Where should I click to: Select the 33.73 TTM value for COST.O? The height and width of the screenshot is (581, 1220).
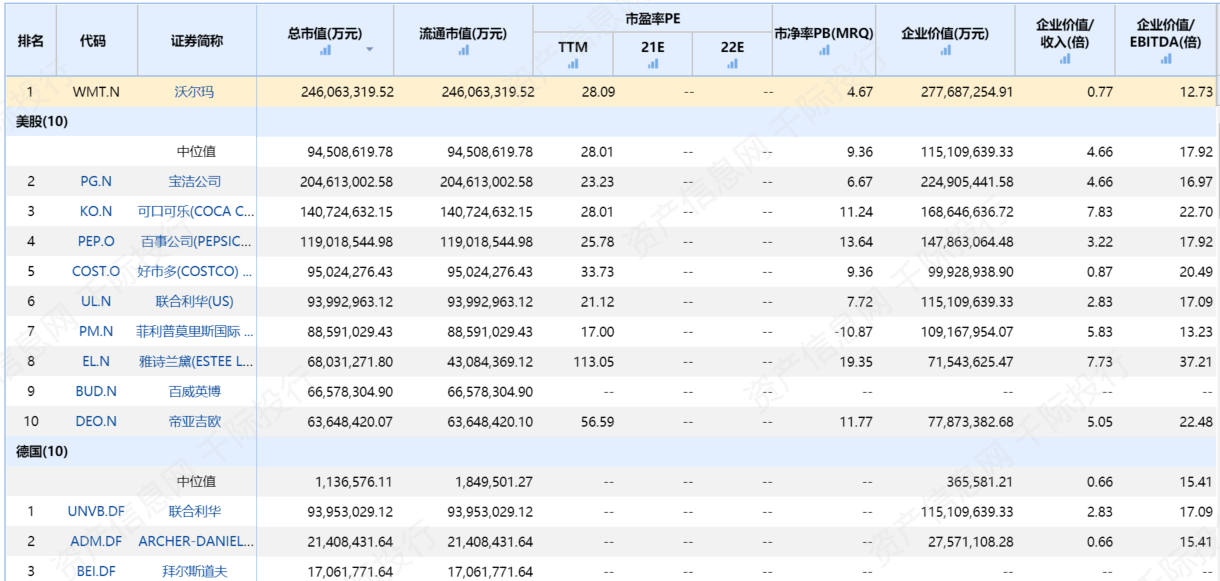[x=598, y=272]
